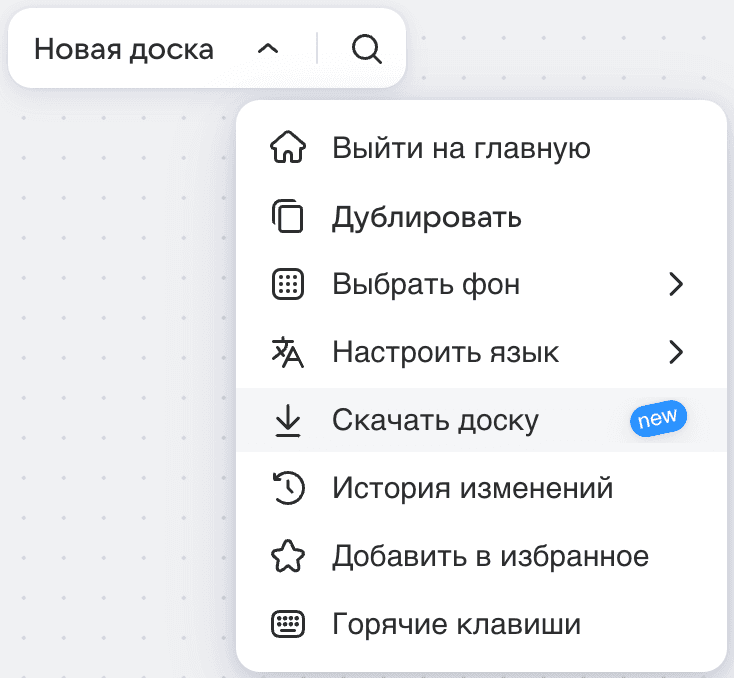Open 'История изменений'
The width and height of the screenshot is (734, 678).
481,488
